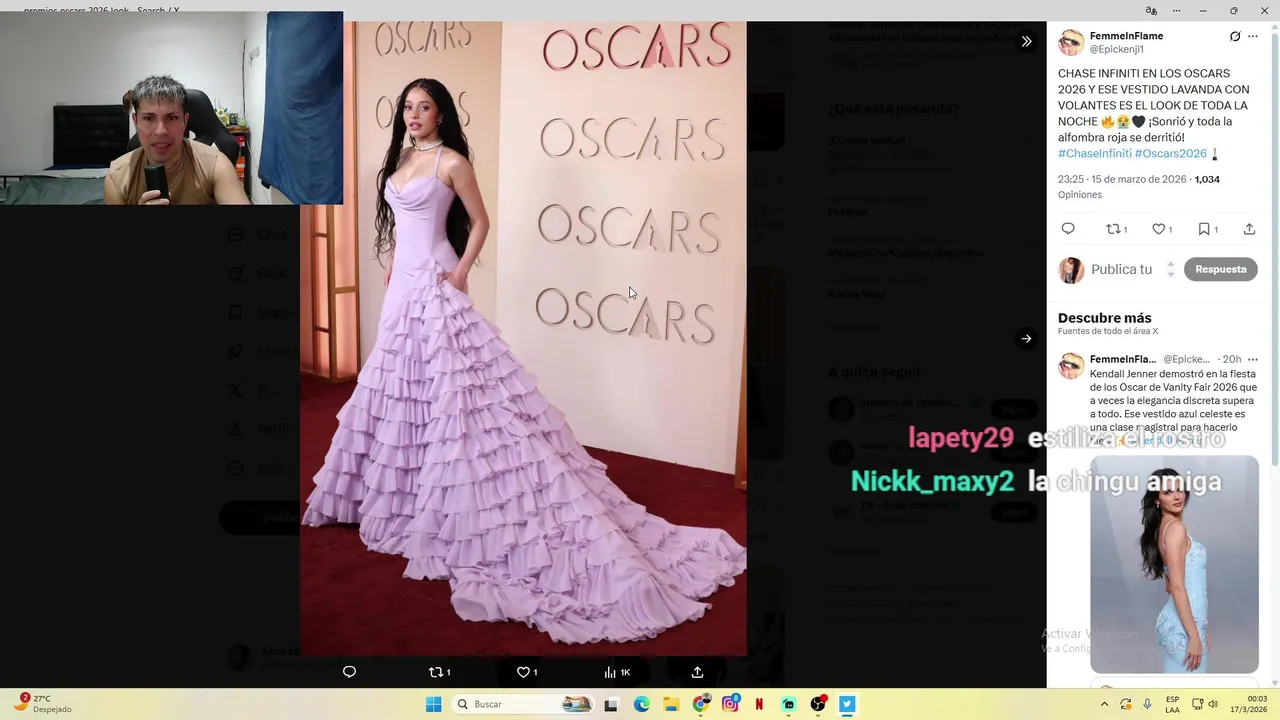Open the weather widget showing 27°C Despejado
This screenshot has height=720, width=1280.
click(42, 704)
